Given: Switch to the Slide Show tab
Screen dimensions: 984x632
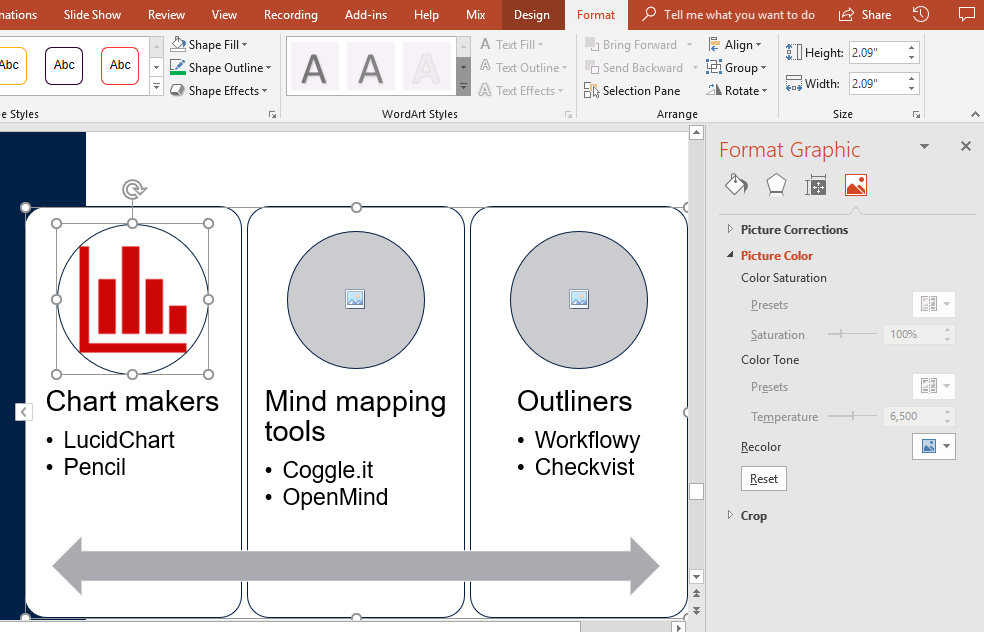Looking at the screenshot, I should point(92,14).
